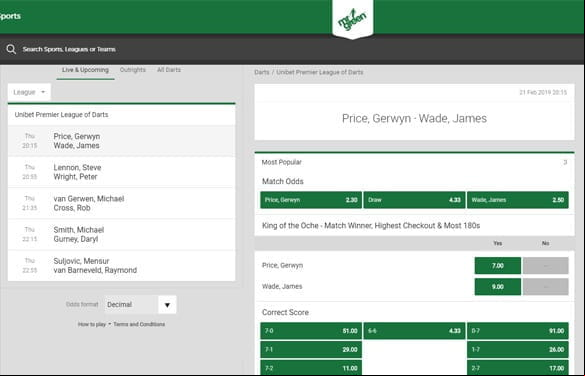Switch to Live & Upcoming tab

pyautogui.click(x=85, y=70)
